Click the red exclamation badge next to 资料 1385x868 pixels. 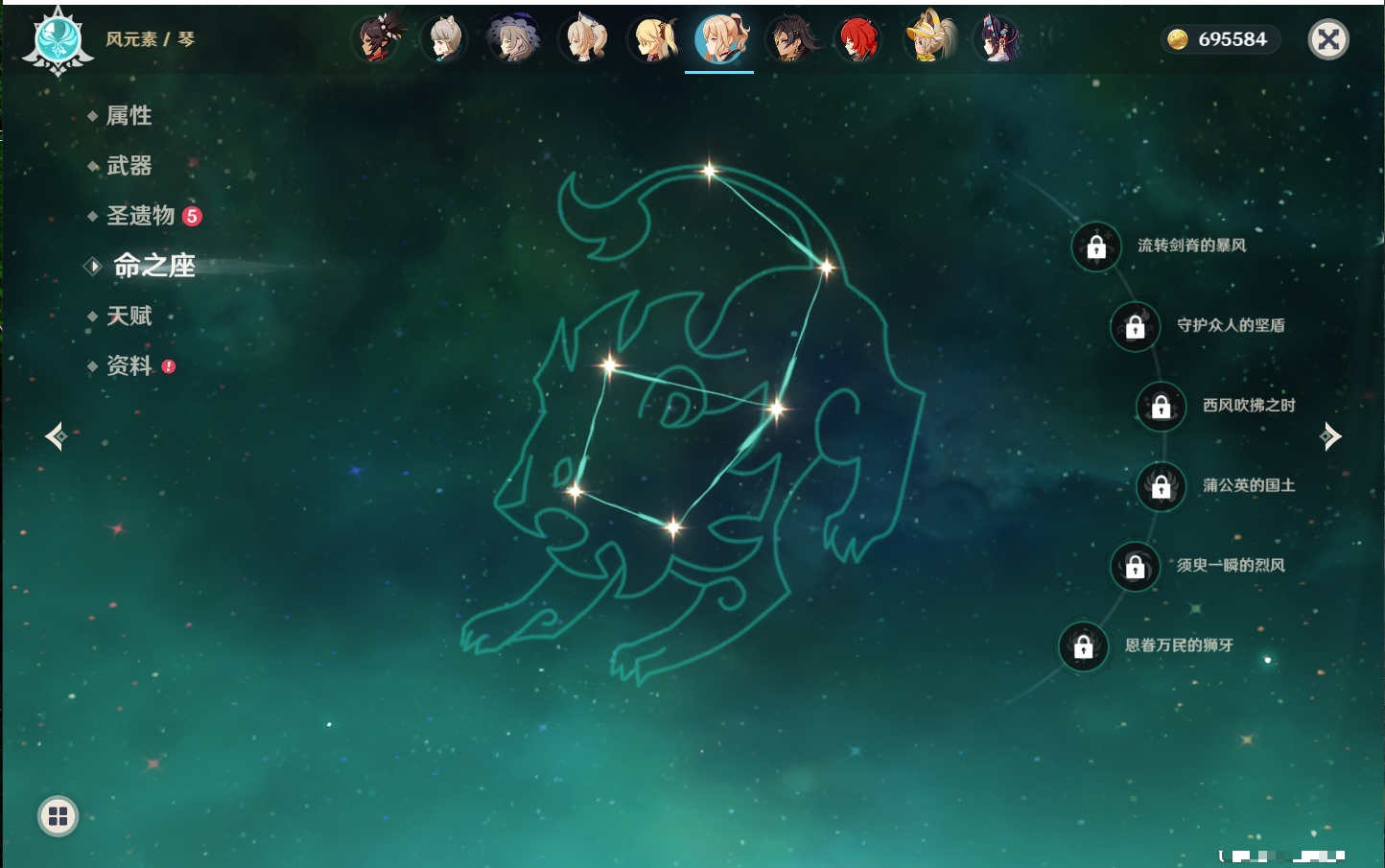pos(169,366)
